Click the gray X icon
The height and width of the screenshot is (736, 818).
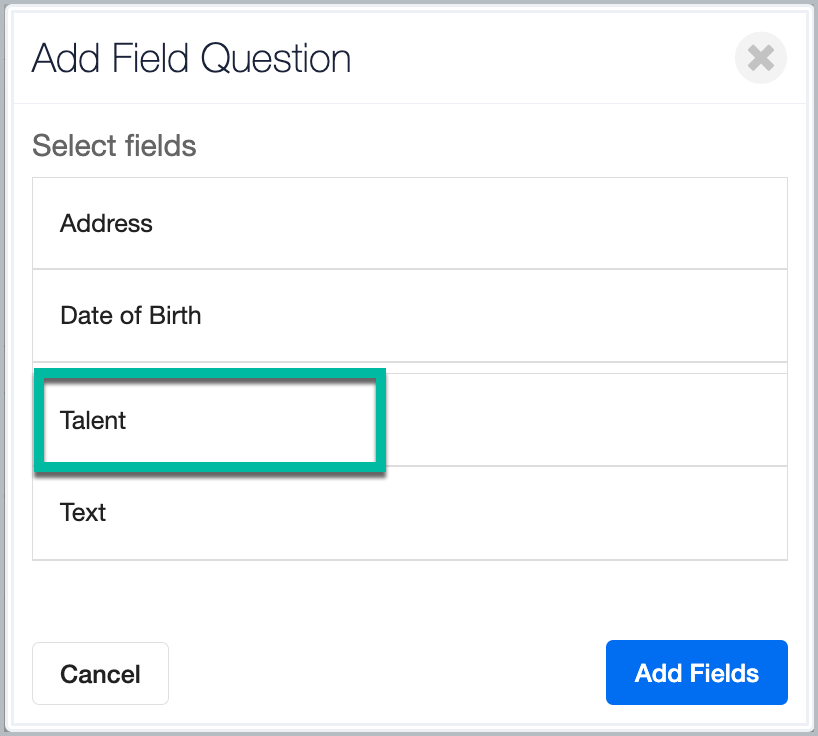pos(760,58)
